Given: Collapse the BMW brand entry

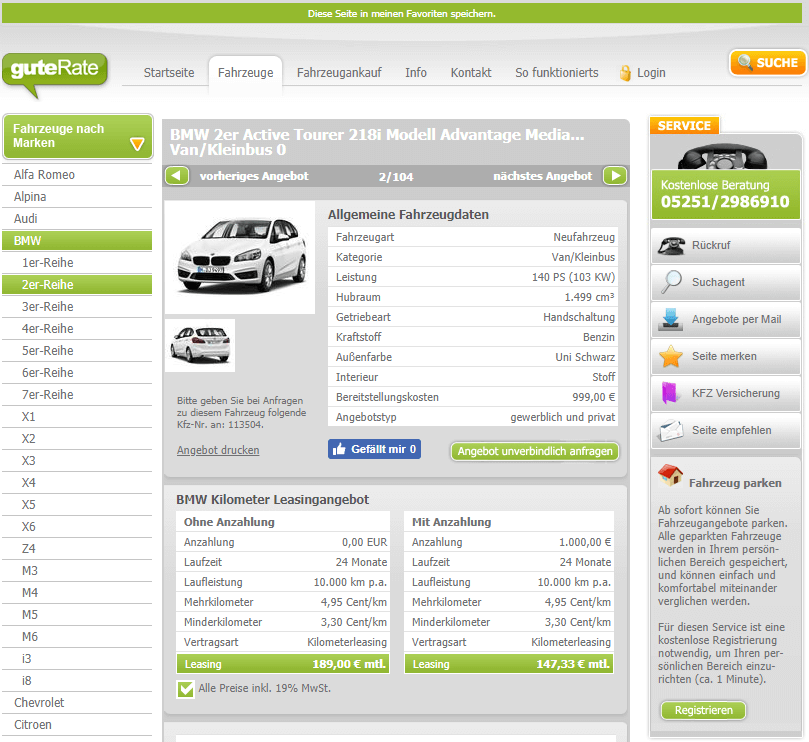Looking at the screenshot, I should [77, 240].
